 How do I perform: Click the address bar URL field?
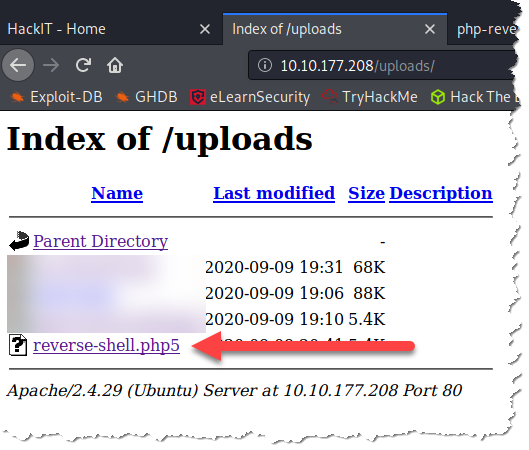(x=383, y=65)
